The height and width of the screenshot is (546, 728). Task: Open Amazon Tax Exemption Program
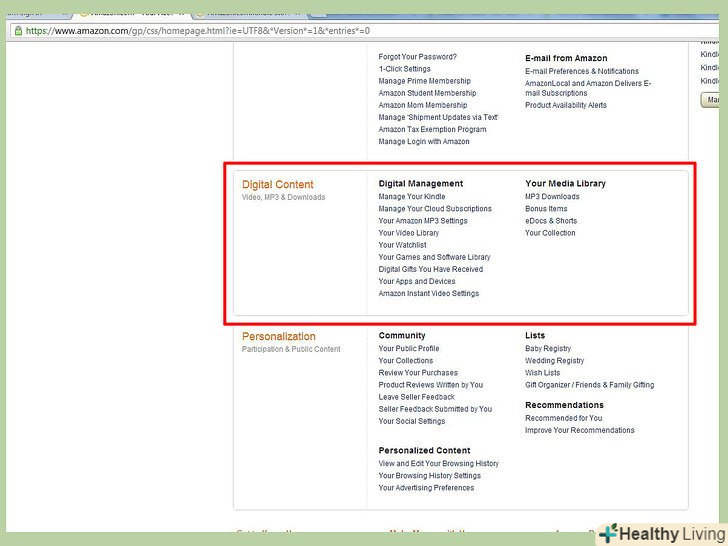[432, 129]
